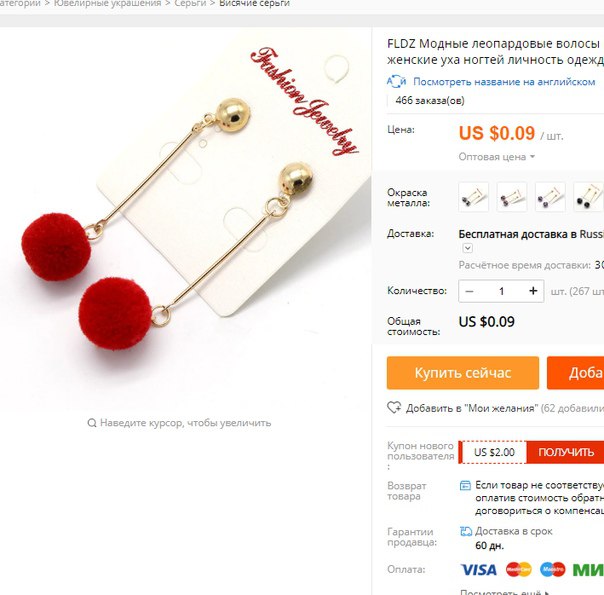Click ПОЛУЧИТЬ to claim the coupon
This screenshot has height=595, width=604.
[x=566, y=452]
